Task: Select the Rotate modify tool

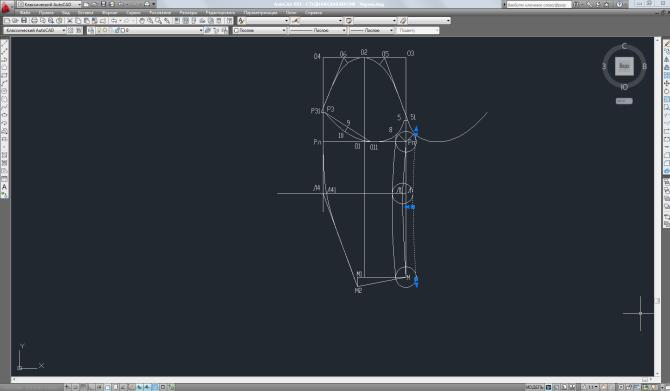Action: [667, 91]
